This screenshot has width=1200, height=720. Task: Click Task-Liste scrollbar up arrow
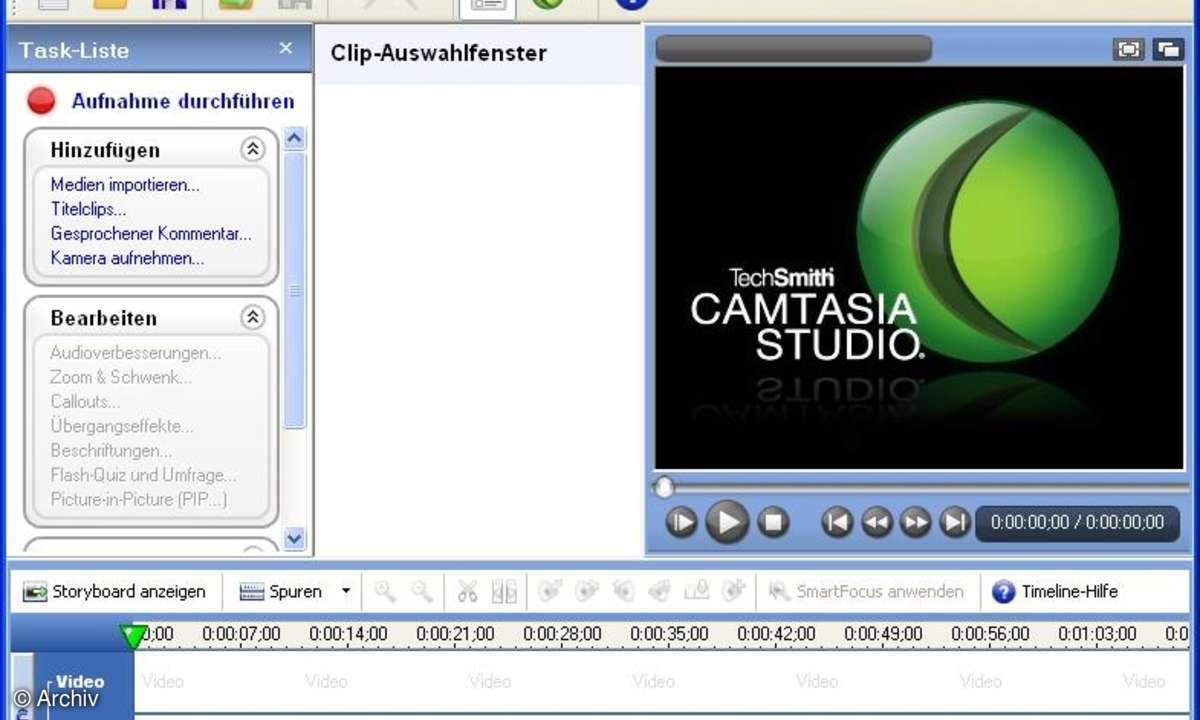294,138
